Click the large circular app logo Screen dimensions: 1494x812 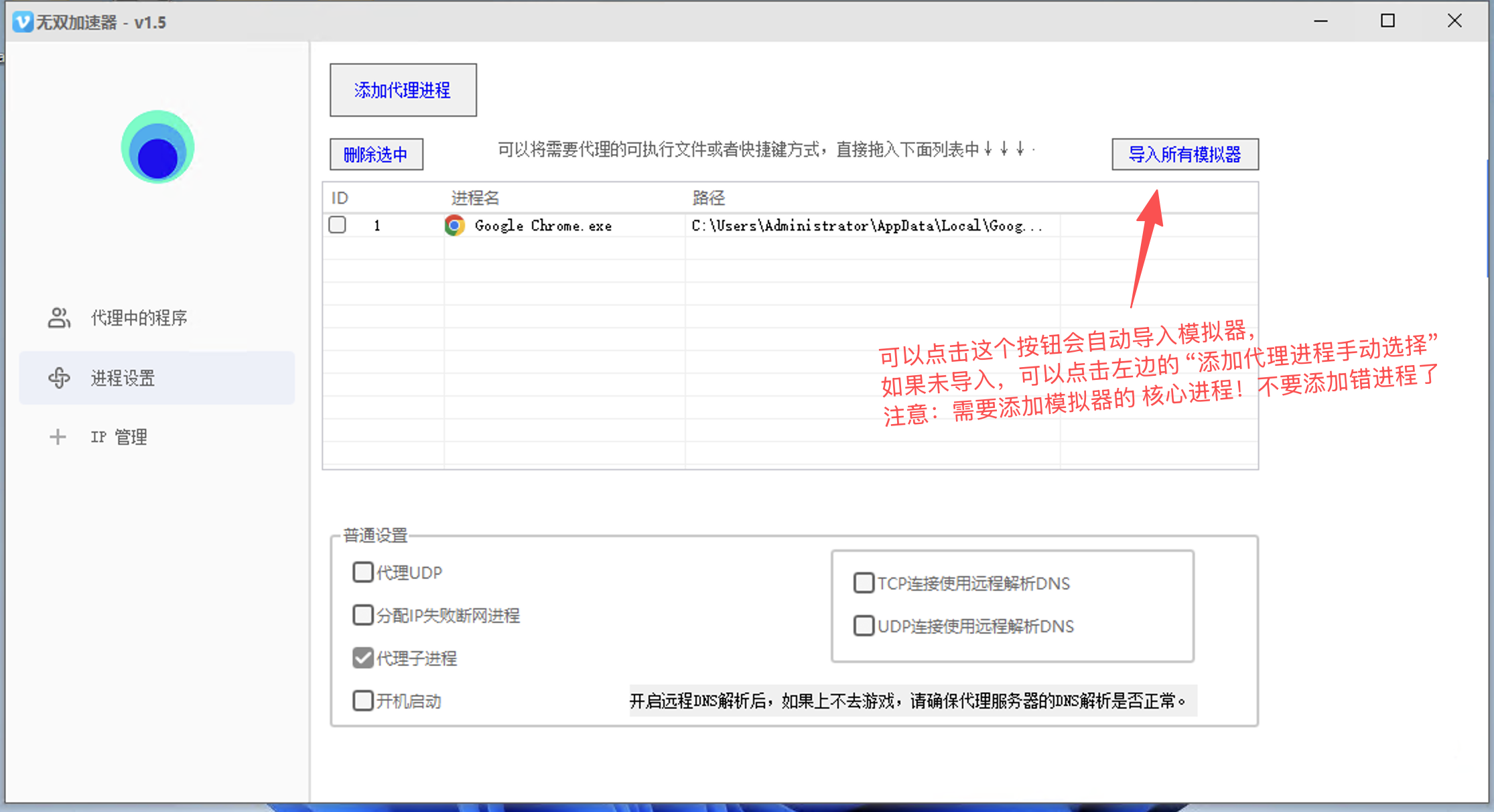pyautogui.click(x=157, y=147)
